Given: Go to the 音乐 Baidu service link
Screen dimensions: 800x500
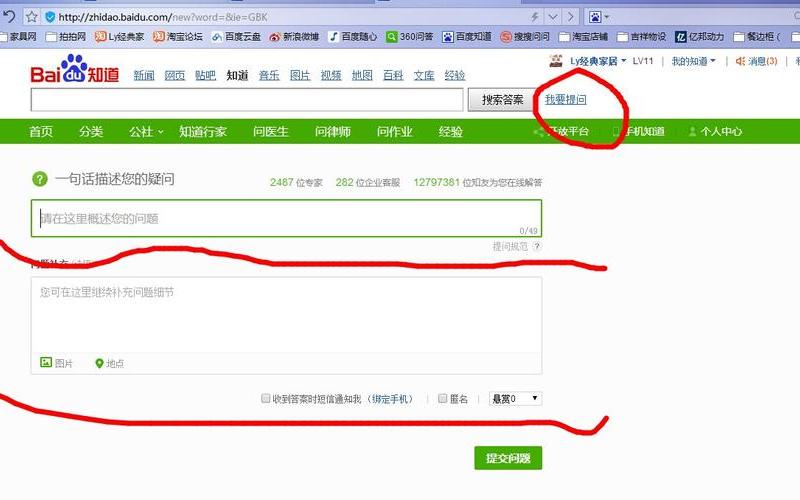Looking at the screenshot, I should tap(269, 76).
